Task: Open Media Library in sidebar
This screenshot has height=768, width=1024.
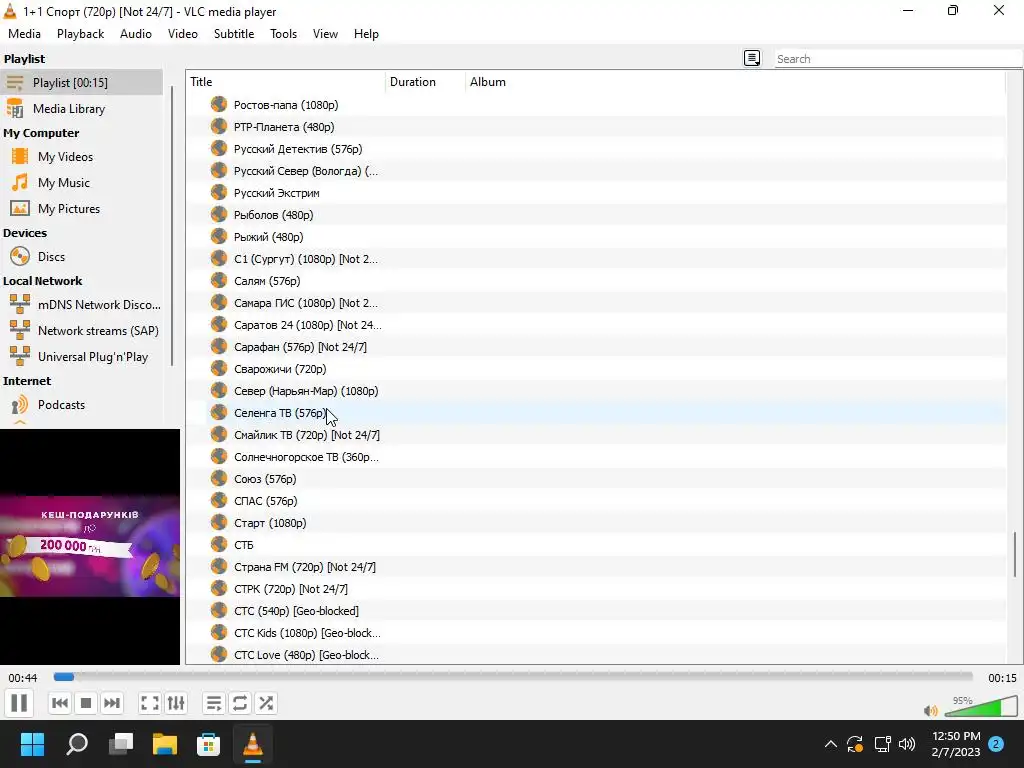Action: pyautogui.click(x=81, y=109)
